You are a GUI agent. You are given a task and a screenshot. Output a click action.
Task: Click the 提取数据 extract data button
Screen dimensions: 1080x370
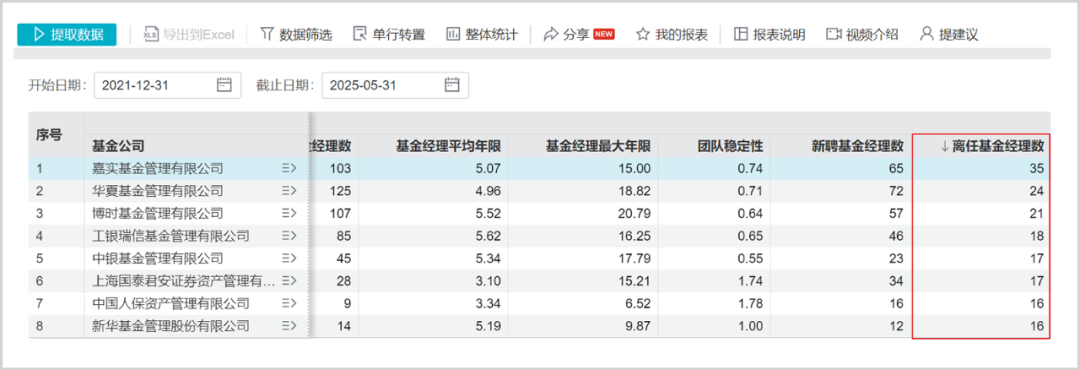click(x=67, y=34)
